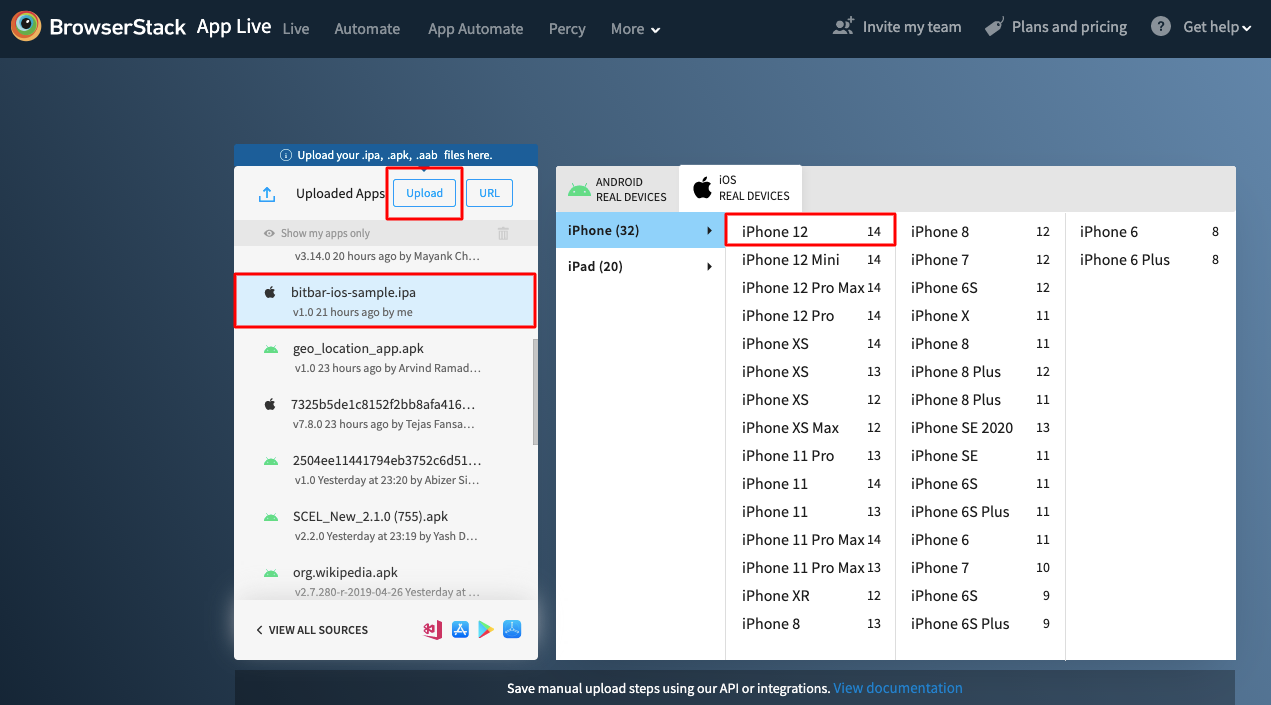
Task: Switch to iOS REAL DEVICES tab
Action: [740, 187]
